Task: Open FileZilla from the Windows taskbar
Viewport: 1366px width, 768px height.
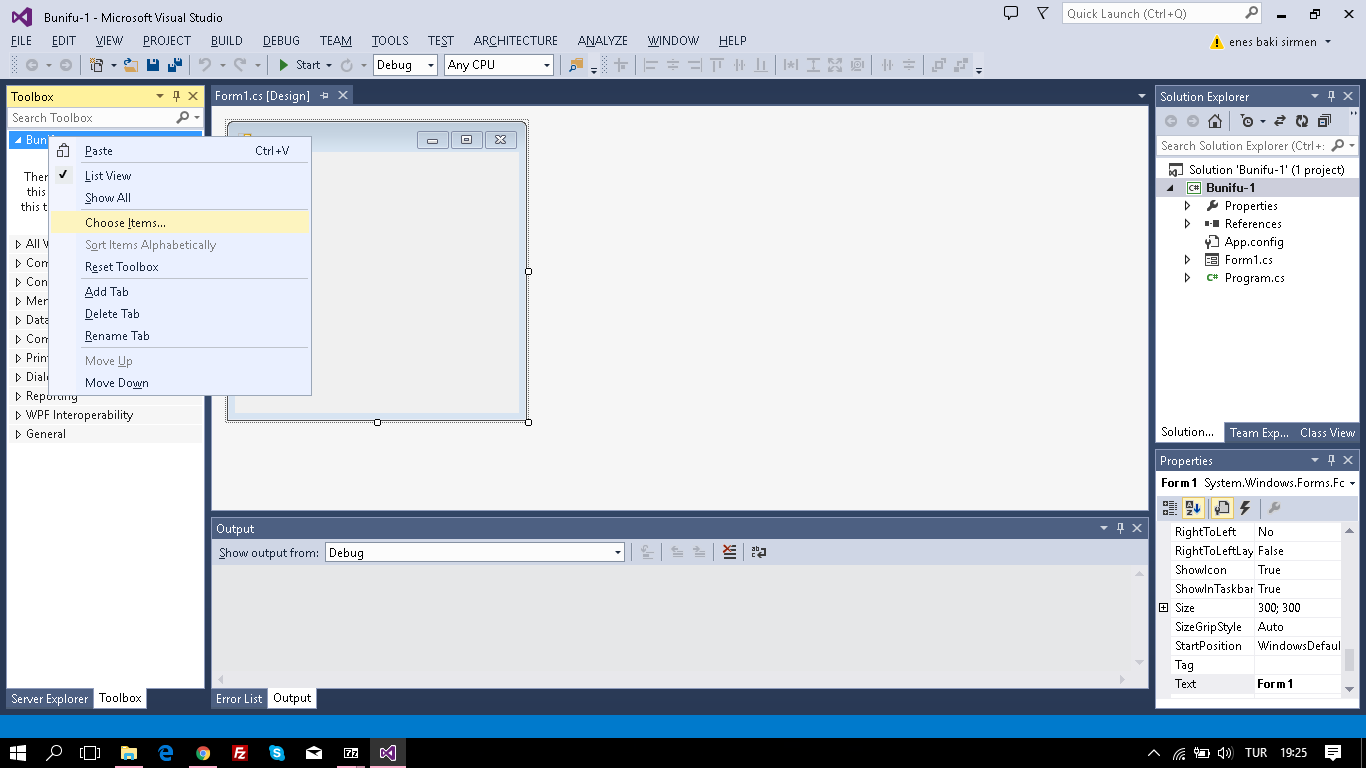Action: click(240, 752)
